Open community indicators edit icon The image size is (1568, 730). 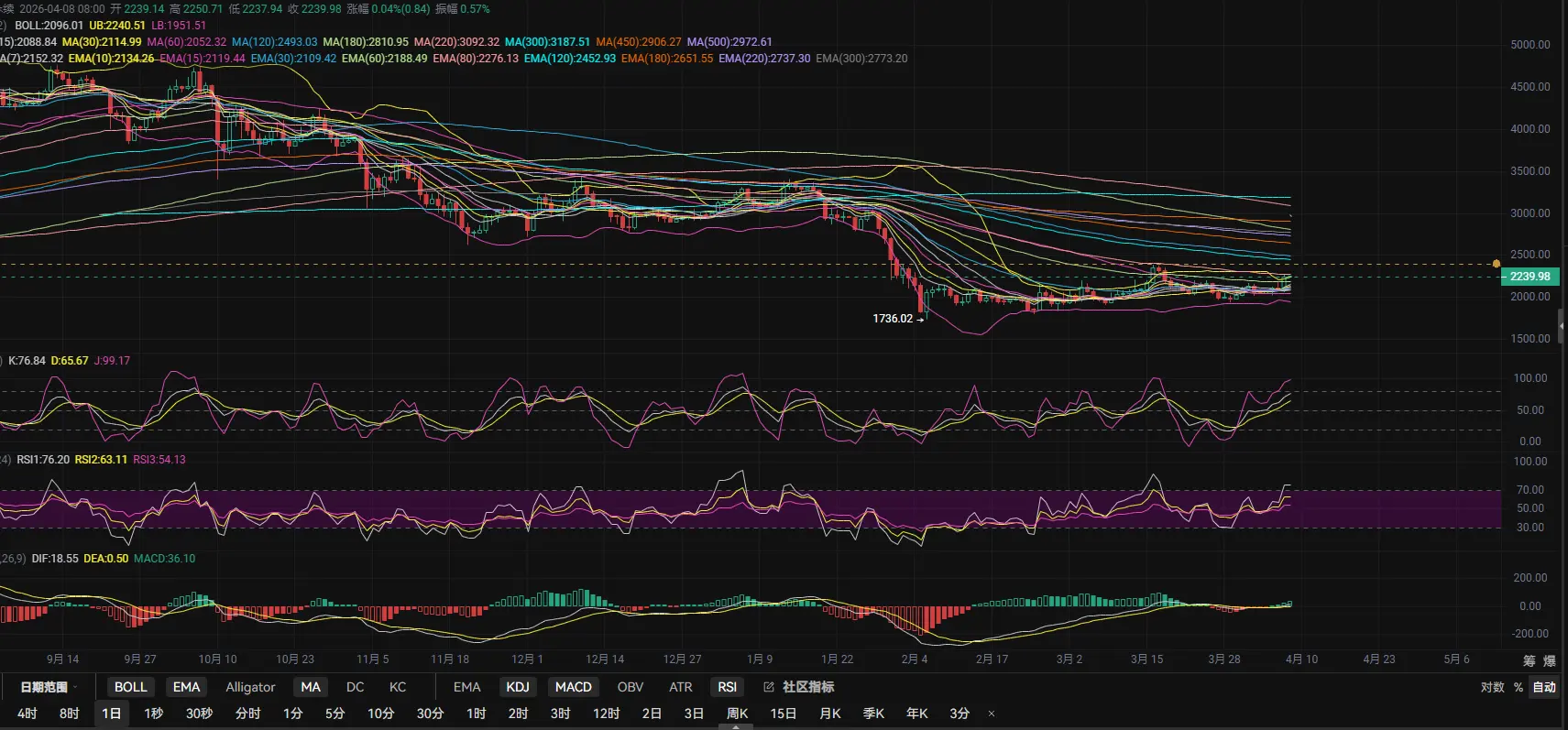(x=769, y=687)
